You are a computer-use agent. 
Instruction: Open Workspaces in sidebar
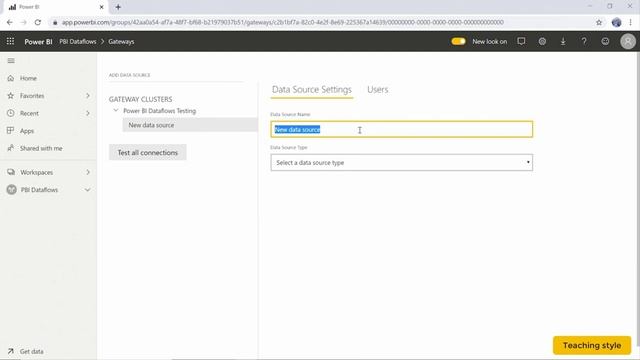36,172
